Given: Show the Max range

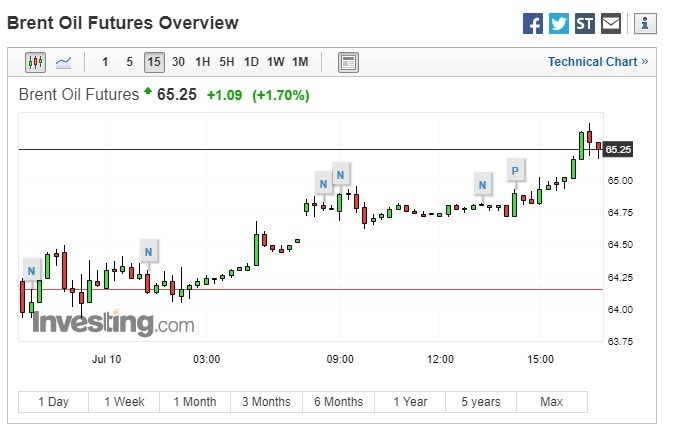Looking at the screenshot, I should [551, 402].
